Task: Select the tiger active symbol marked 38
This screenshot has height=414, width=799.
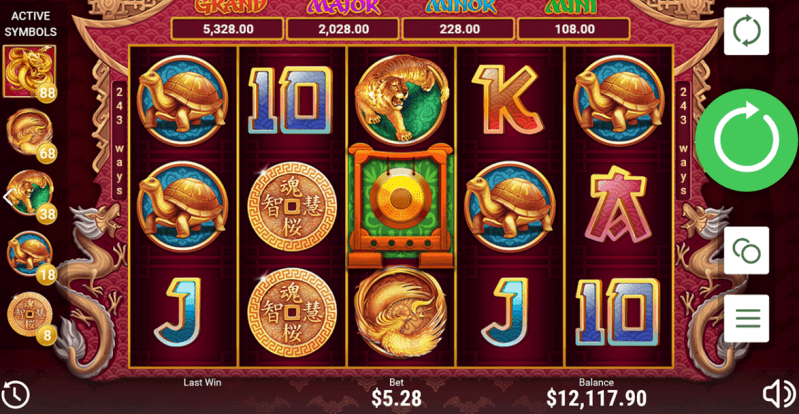Action: coord(31,195)
